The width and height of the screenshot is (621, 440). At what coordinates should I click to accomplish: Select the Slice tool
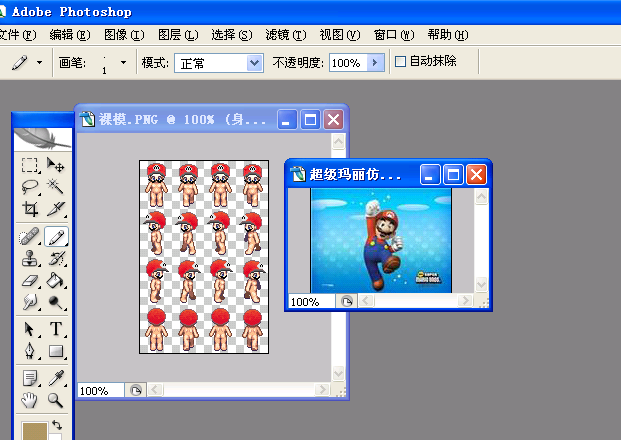(x=55, y=208)
